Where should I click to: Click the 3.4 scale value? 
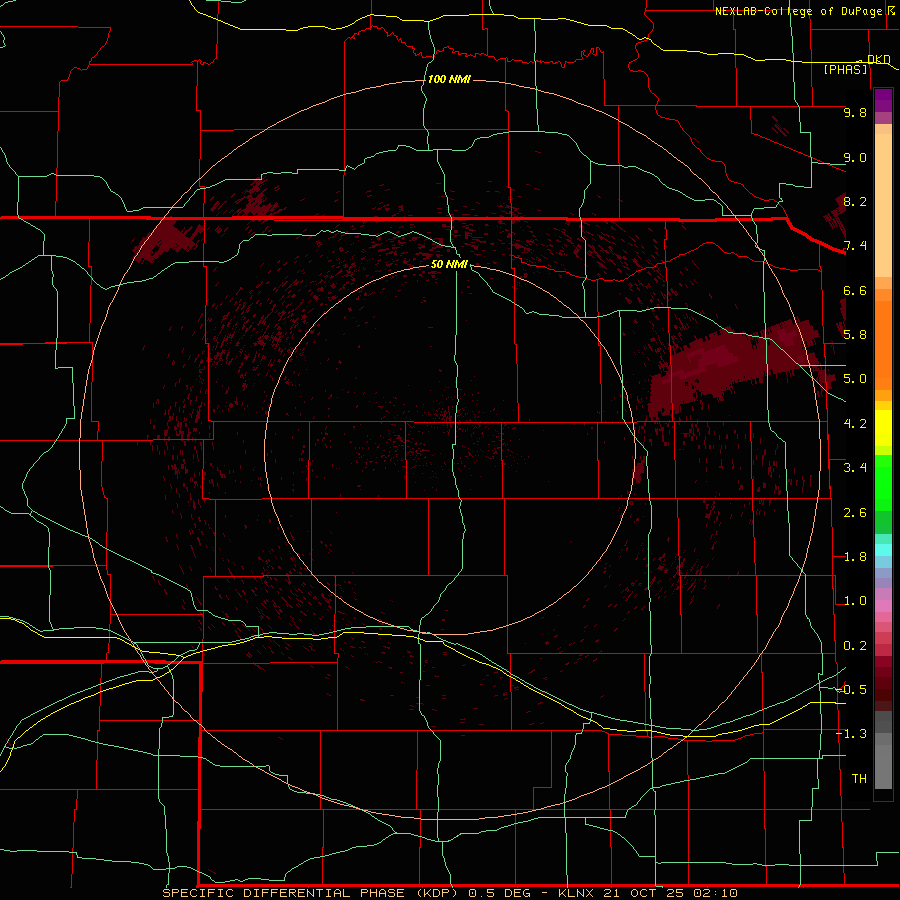[855, 468]
